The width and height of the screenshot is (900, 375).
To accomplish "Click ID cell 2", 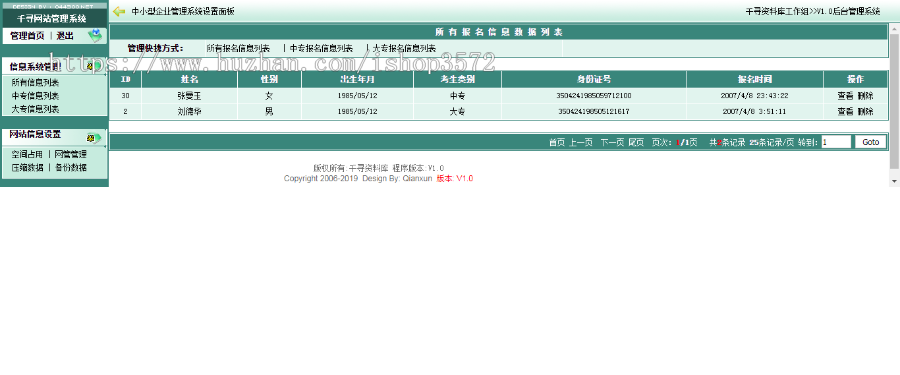I will tap(125, 112).
